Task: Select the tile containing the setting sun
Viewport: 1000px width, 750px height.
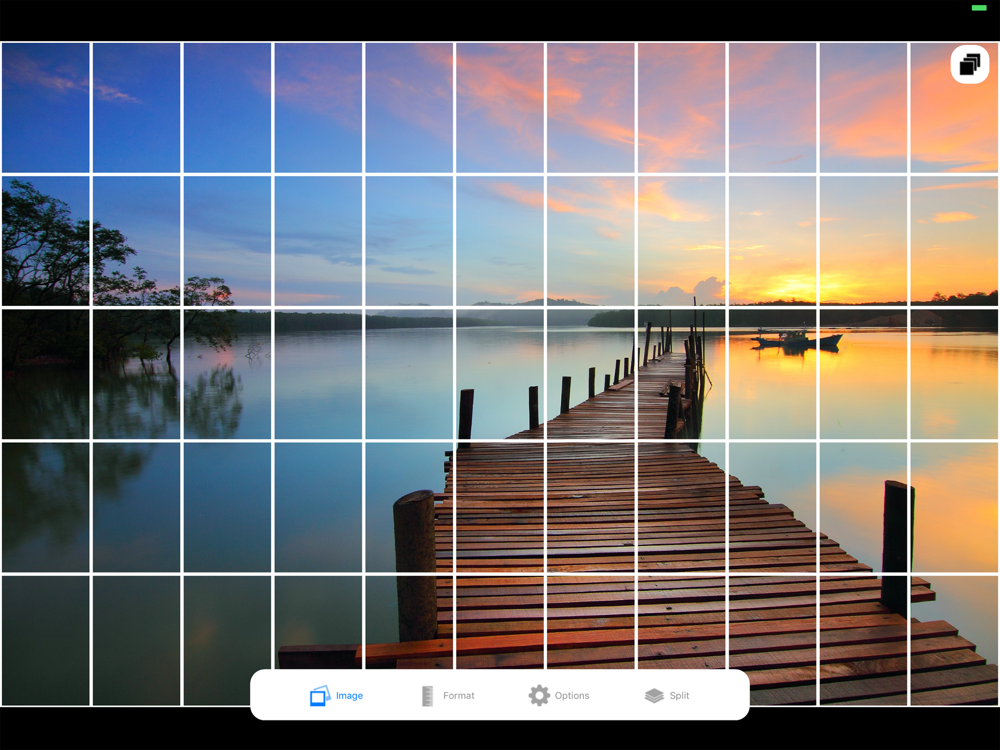Action: pyautogui.click(x=772, y=240)
